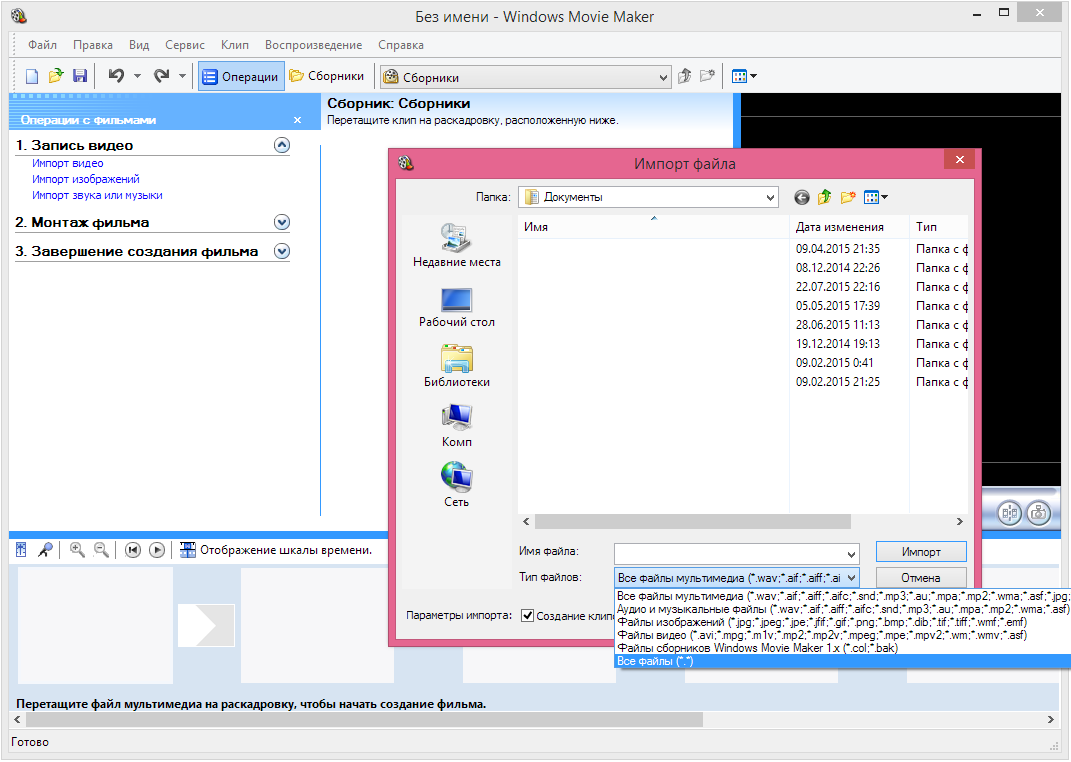Viewport: 1071px width, 762px height.
Task: Click the Create New Folder icon in dialog
Action: 848,197
